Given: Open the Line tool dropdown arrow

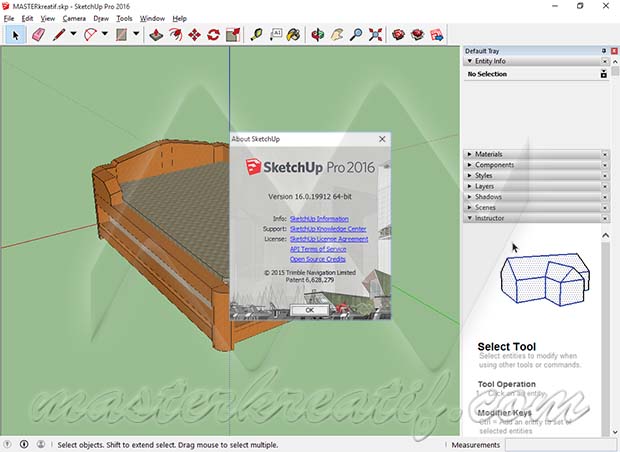Looking at the screenshot, I should click(x=74, y=34).
